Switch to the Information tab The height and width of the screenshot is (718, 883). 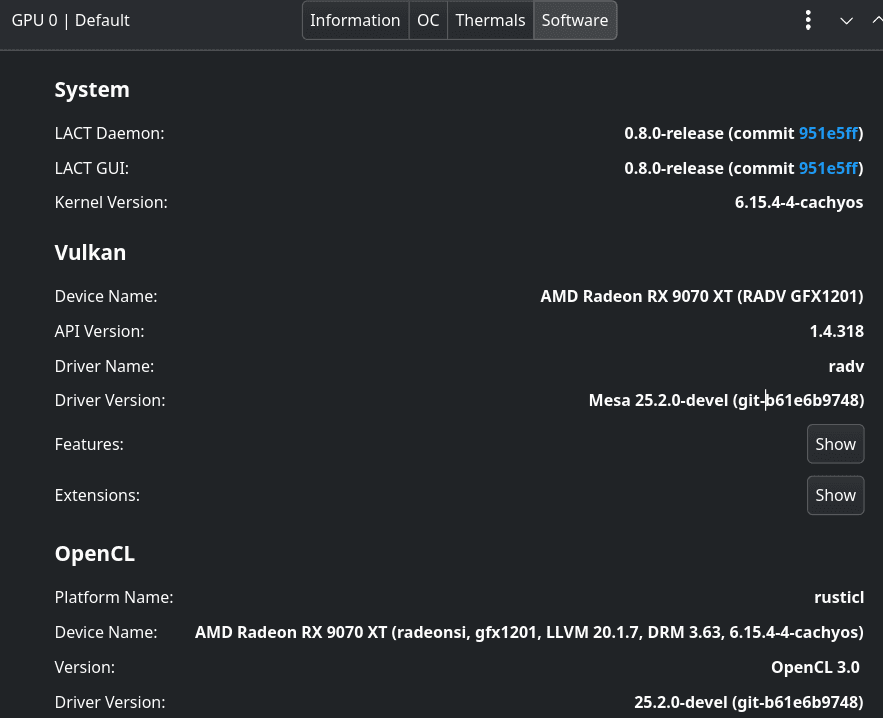click(355, 20)
